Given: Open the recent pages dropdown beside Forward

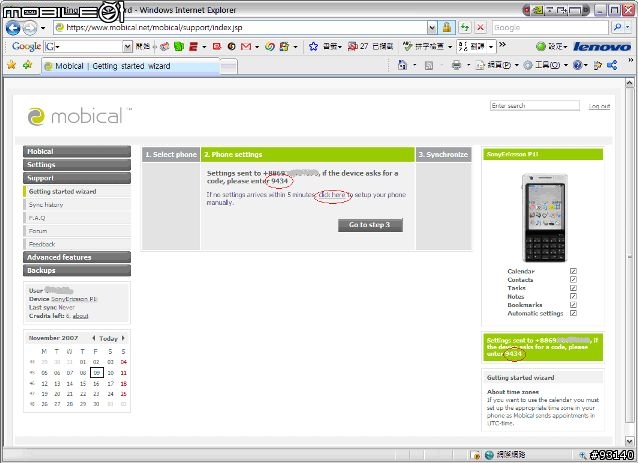Looking at the screenshot, I should [43, 28].
